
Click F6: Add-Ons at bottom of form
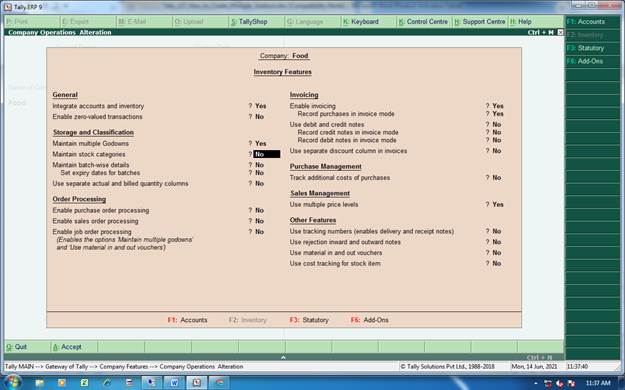tap(369, 320)
